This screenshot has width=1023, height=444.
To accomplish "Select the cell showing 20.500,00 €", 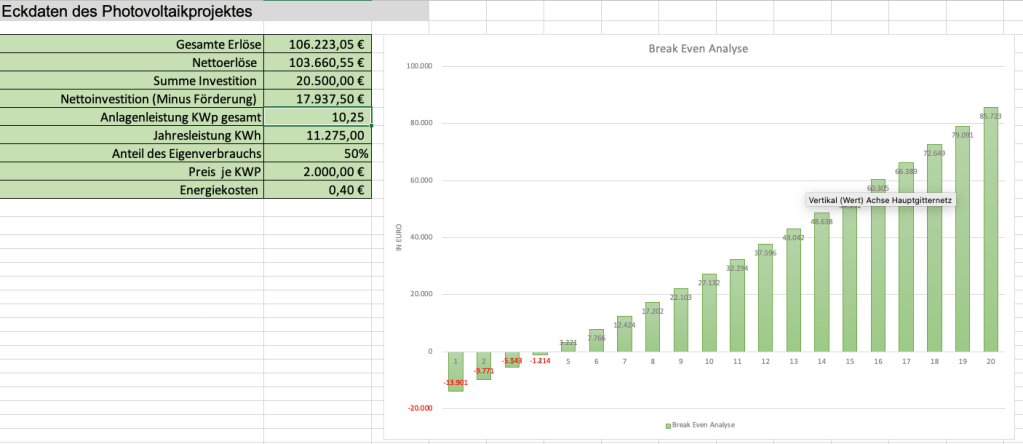I will coord(318,80).
